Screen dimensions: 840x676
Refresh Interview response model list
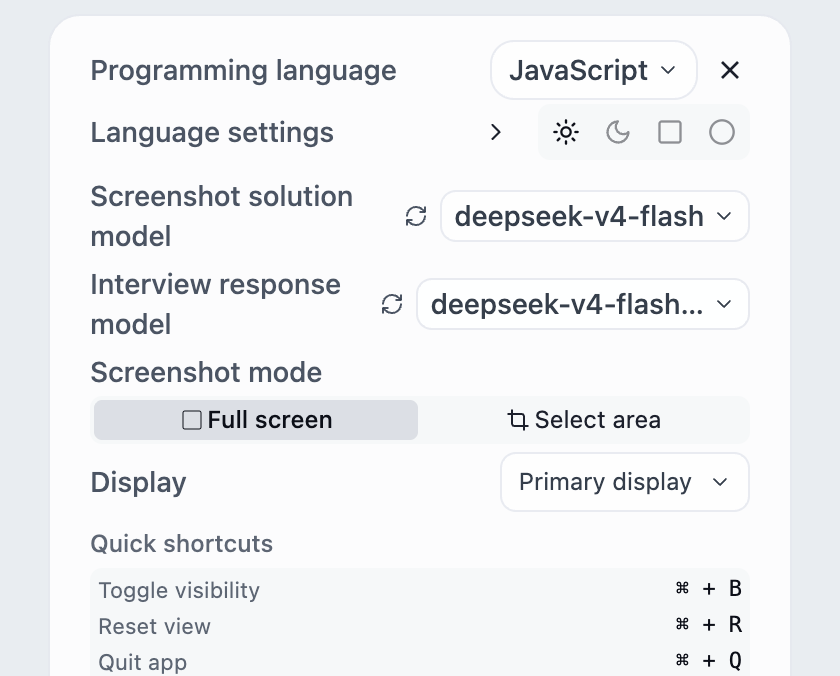pyautogui.click(x=392, y=304)
